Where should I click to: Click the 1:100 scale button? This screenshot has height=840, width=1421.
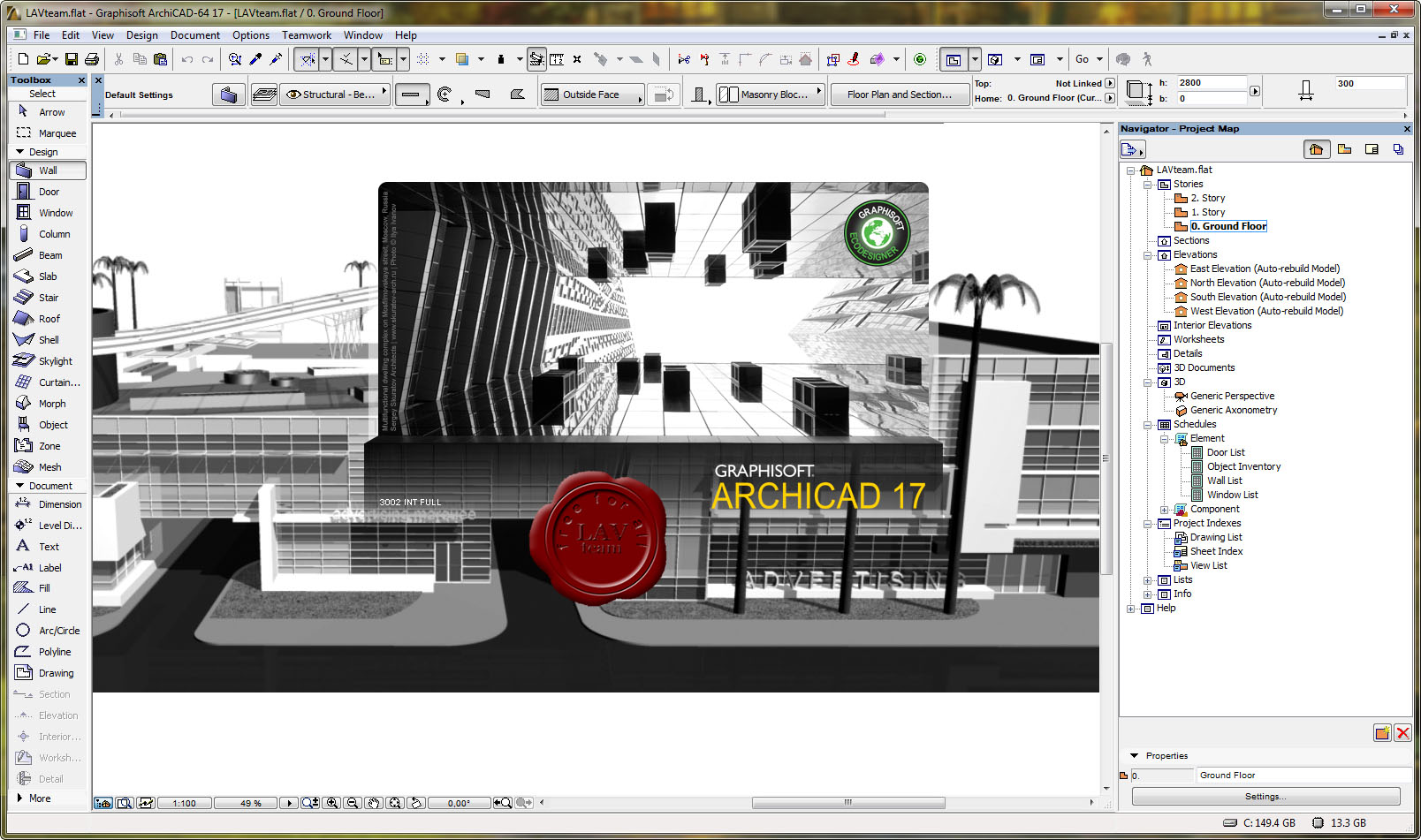(185, 803)
